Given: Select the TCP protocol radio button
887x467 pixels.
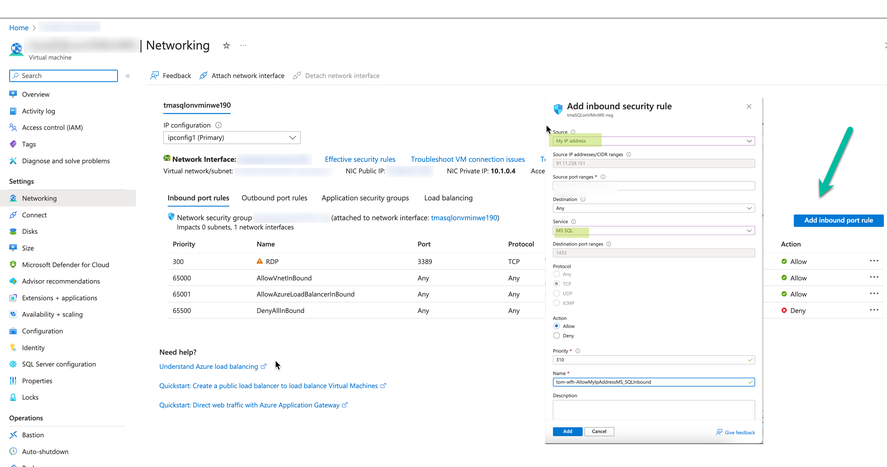Looking at the screenshot, I should click(557, 284).
